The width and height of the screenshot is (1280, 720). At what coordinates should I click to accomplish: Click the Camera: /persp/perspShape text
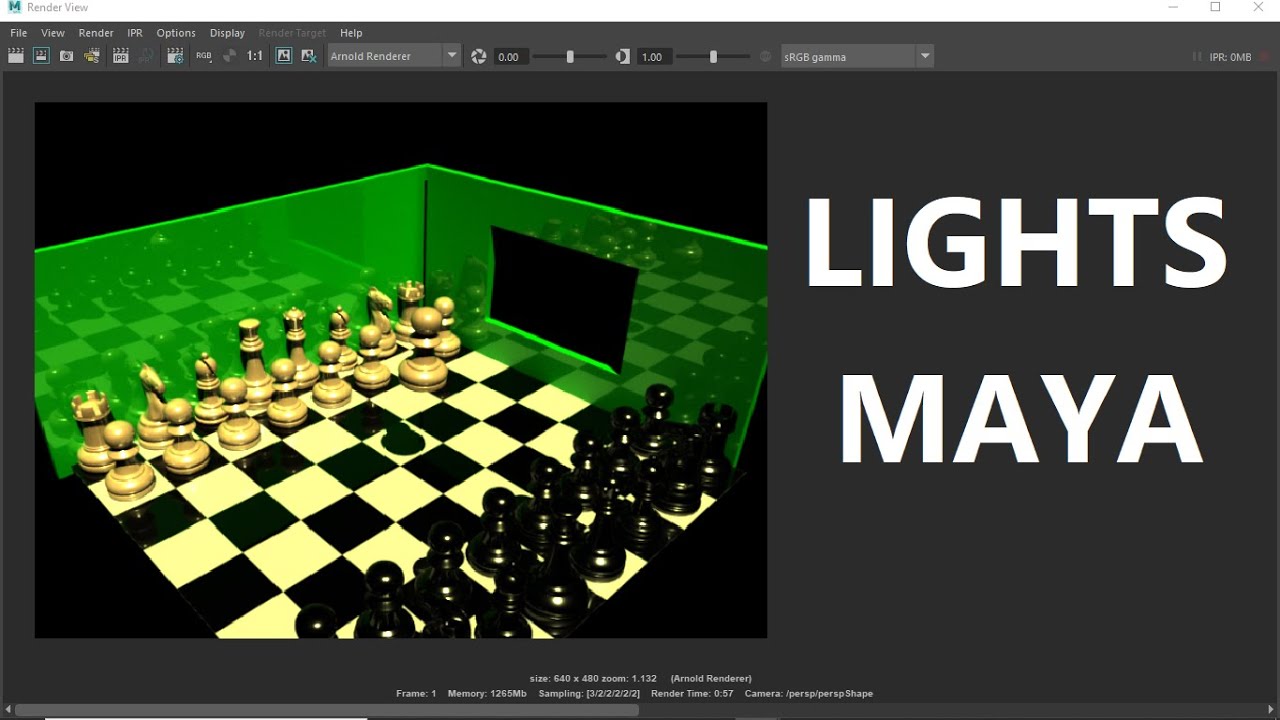(x=808, y=693)
